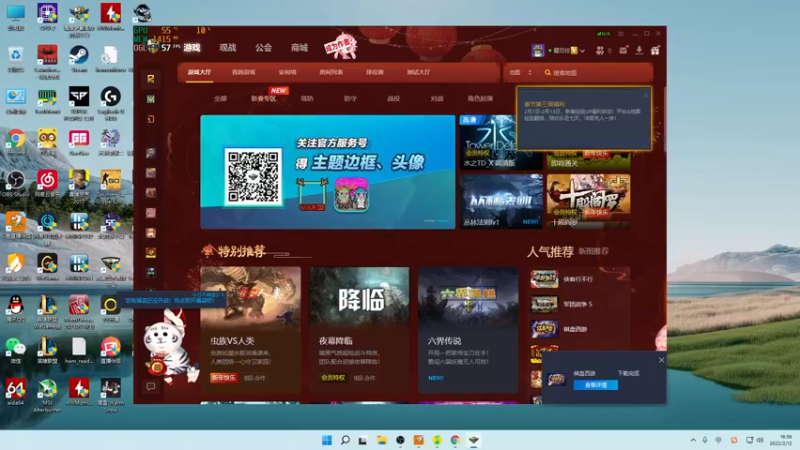This screenshot has width=800, height=450.
Task: Open the 公会 top navigation tab
Action: (263, 47)
